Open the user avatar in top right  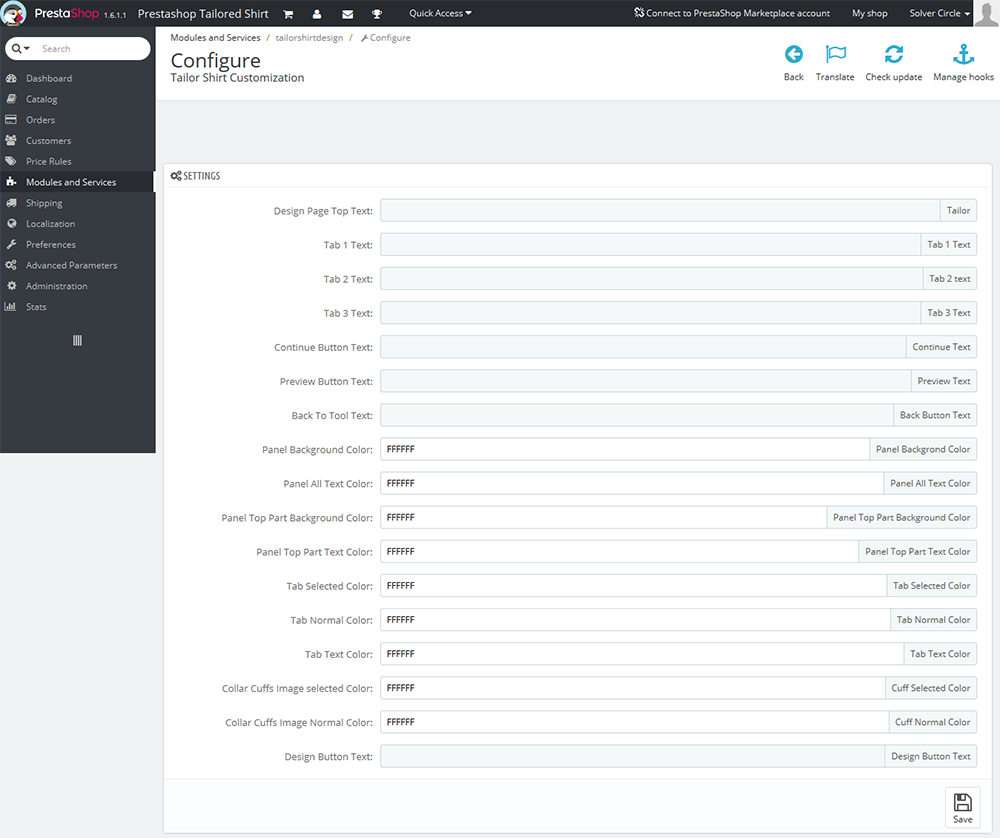pyautogui.click(x=987, y=13)
